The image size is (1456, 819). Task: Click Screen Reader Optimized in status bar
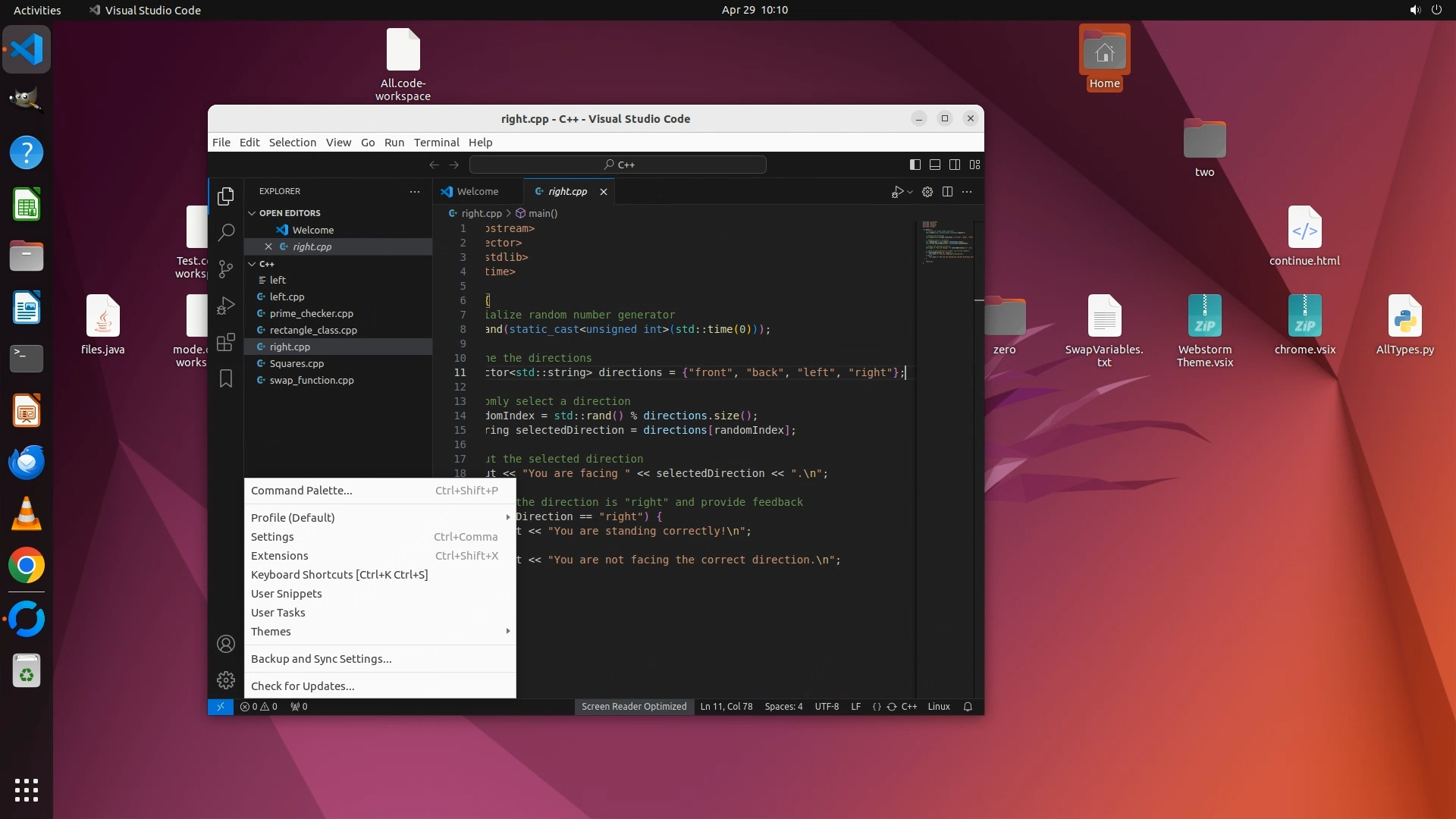tap(634, 706)
